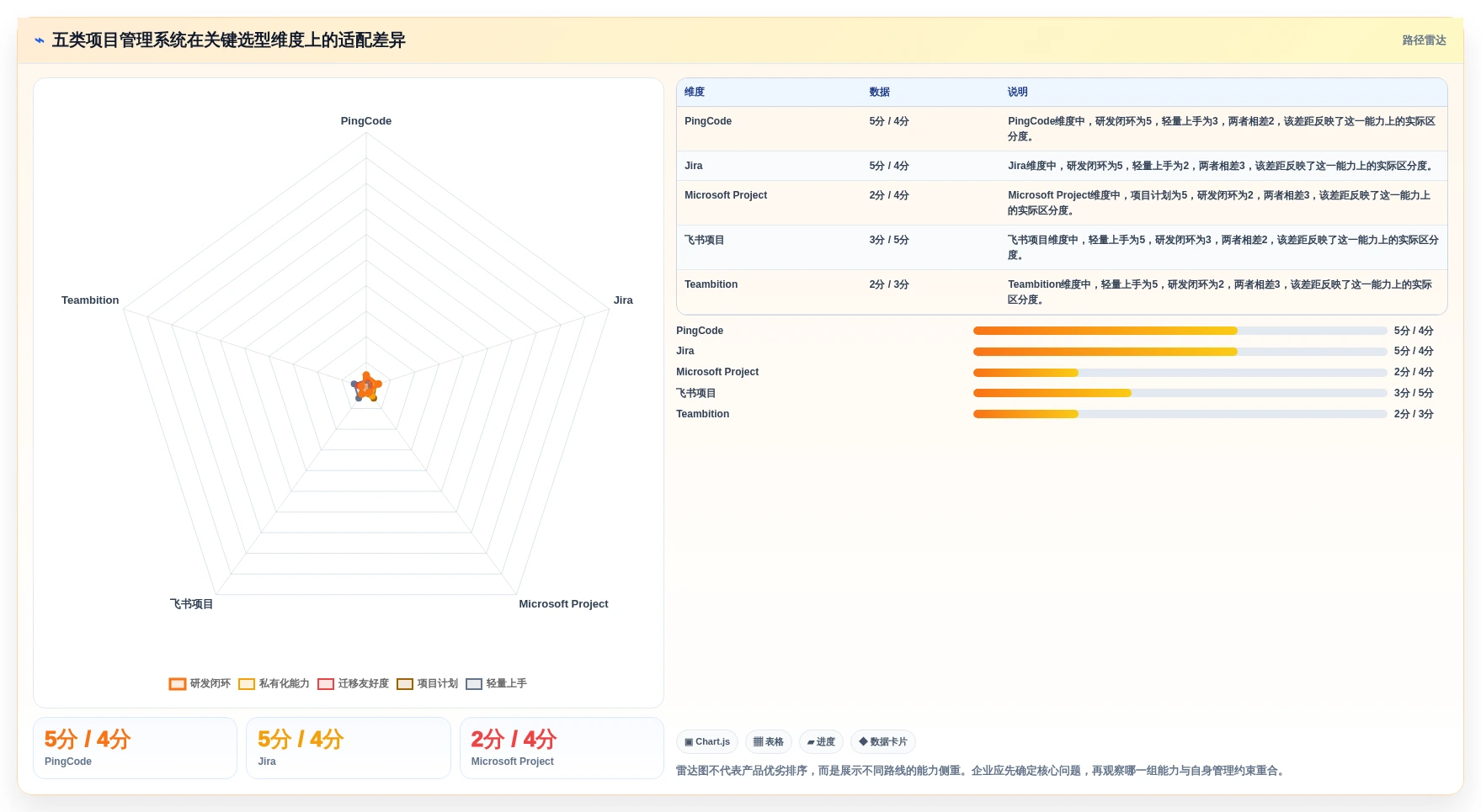
Task: Open the PingCode 5分 / 4分 summary card
Action: [x=135, y=748]
